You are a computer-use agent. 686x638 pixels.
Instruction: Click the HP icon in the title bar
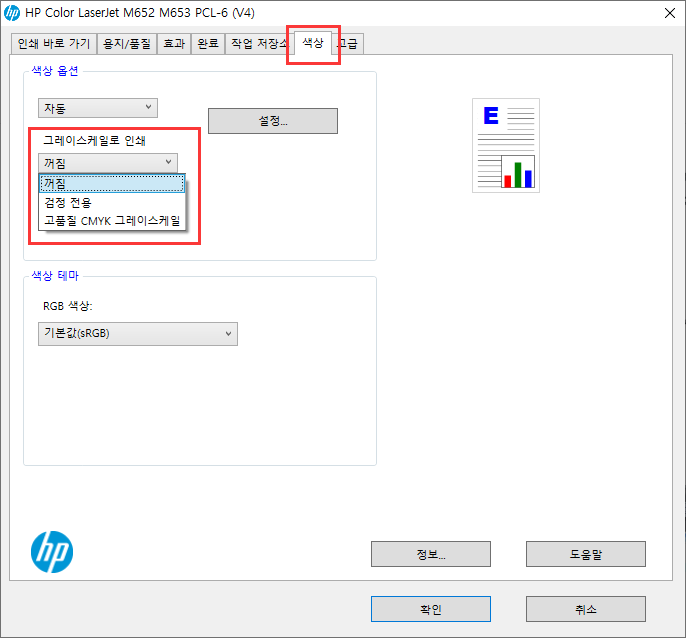12,13
